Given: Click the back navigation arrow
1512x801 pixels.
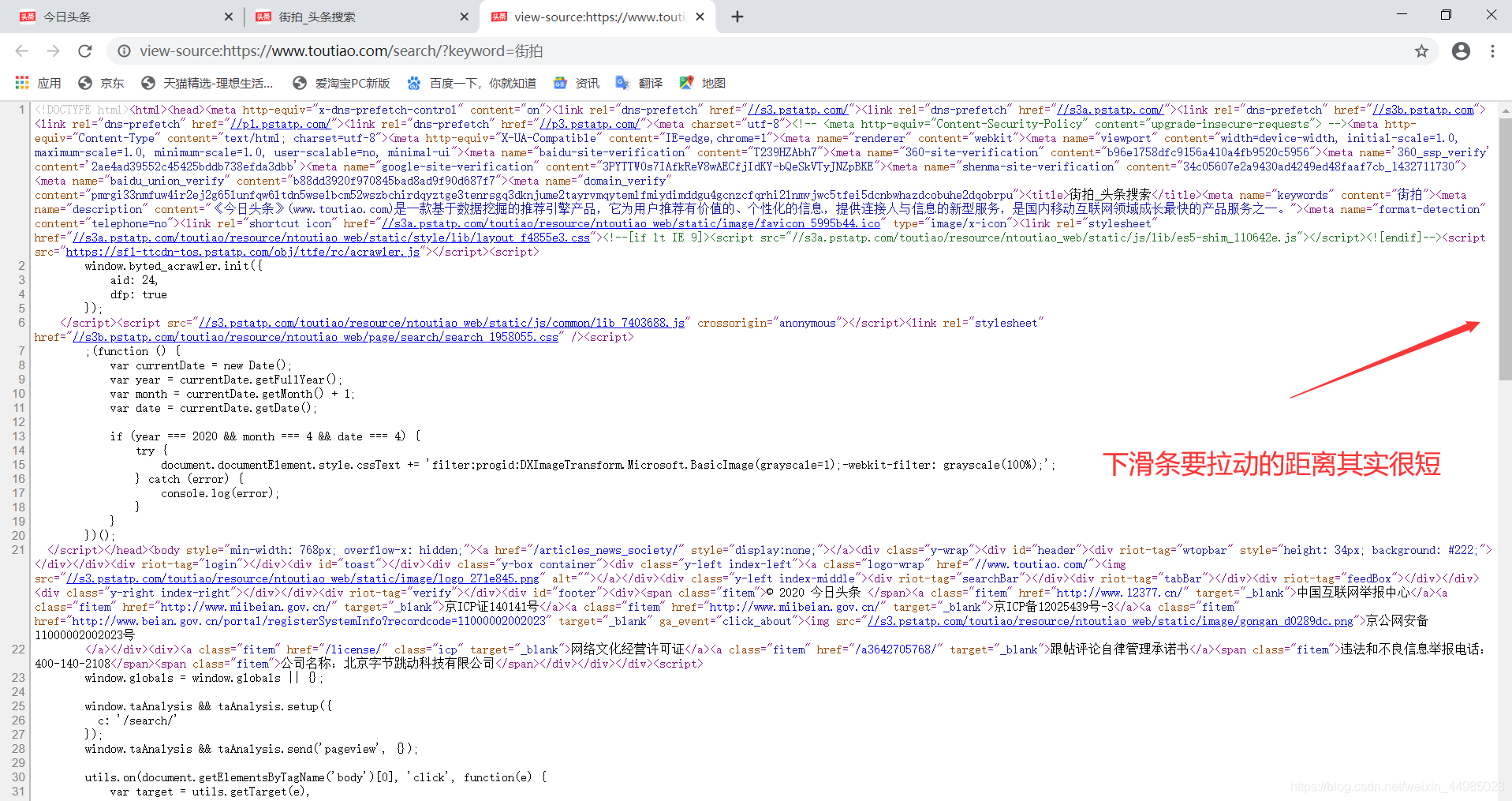Looking at the screenshot, I should tap(22, 51).
